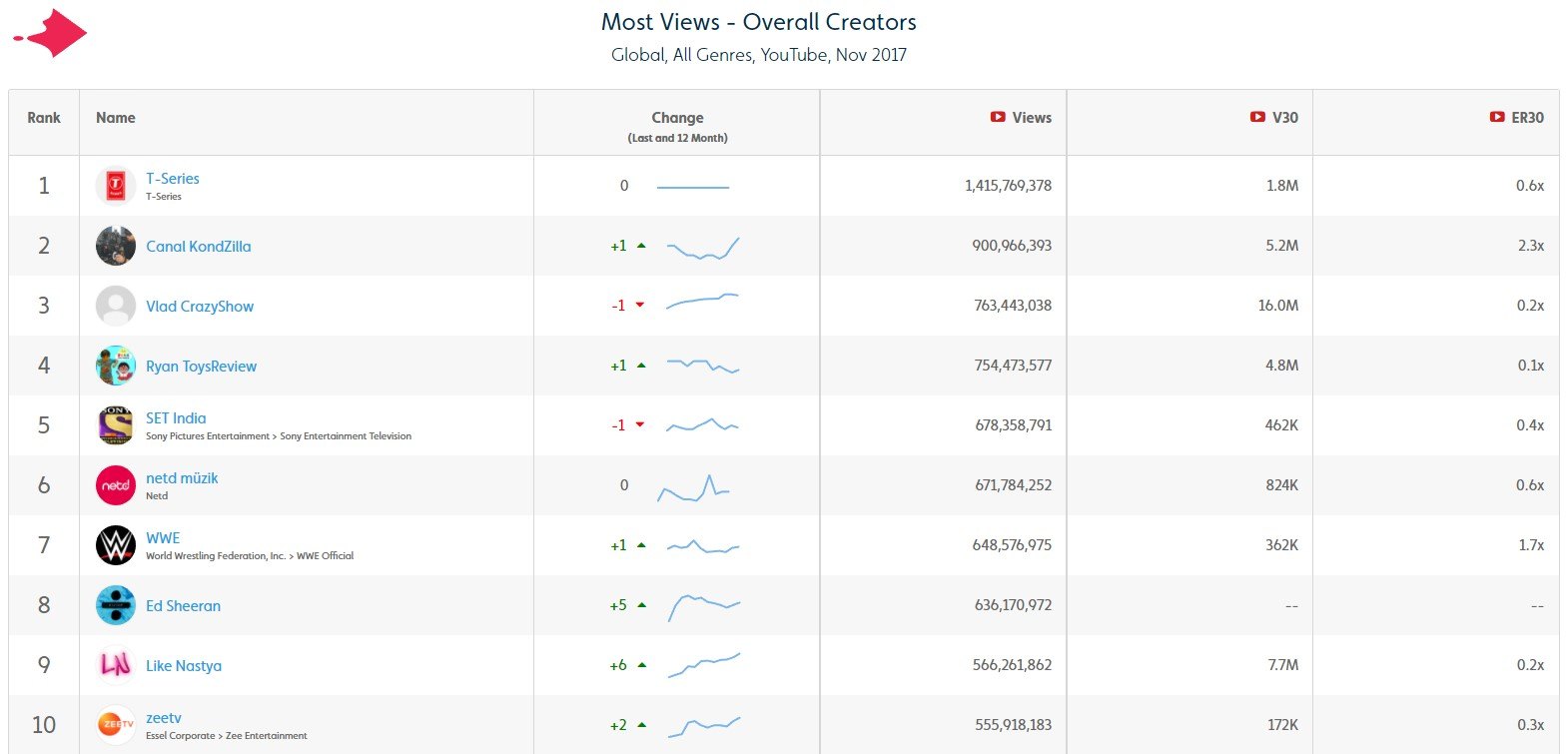Click the zeetv channel logo icon
Viewport: 1568px width, 754px height.
point(116,724)
